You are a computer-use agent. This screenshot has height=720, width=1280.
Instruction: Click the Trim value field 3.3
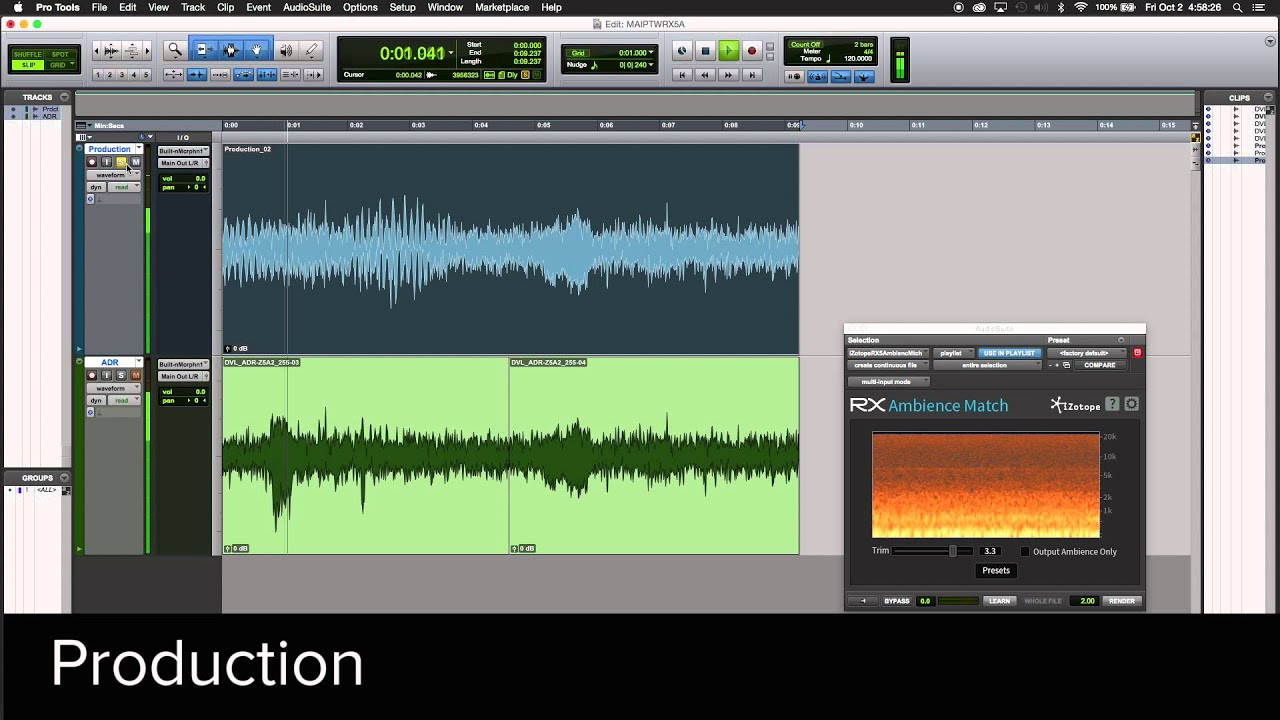[x=990, y=551]
